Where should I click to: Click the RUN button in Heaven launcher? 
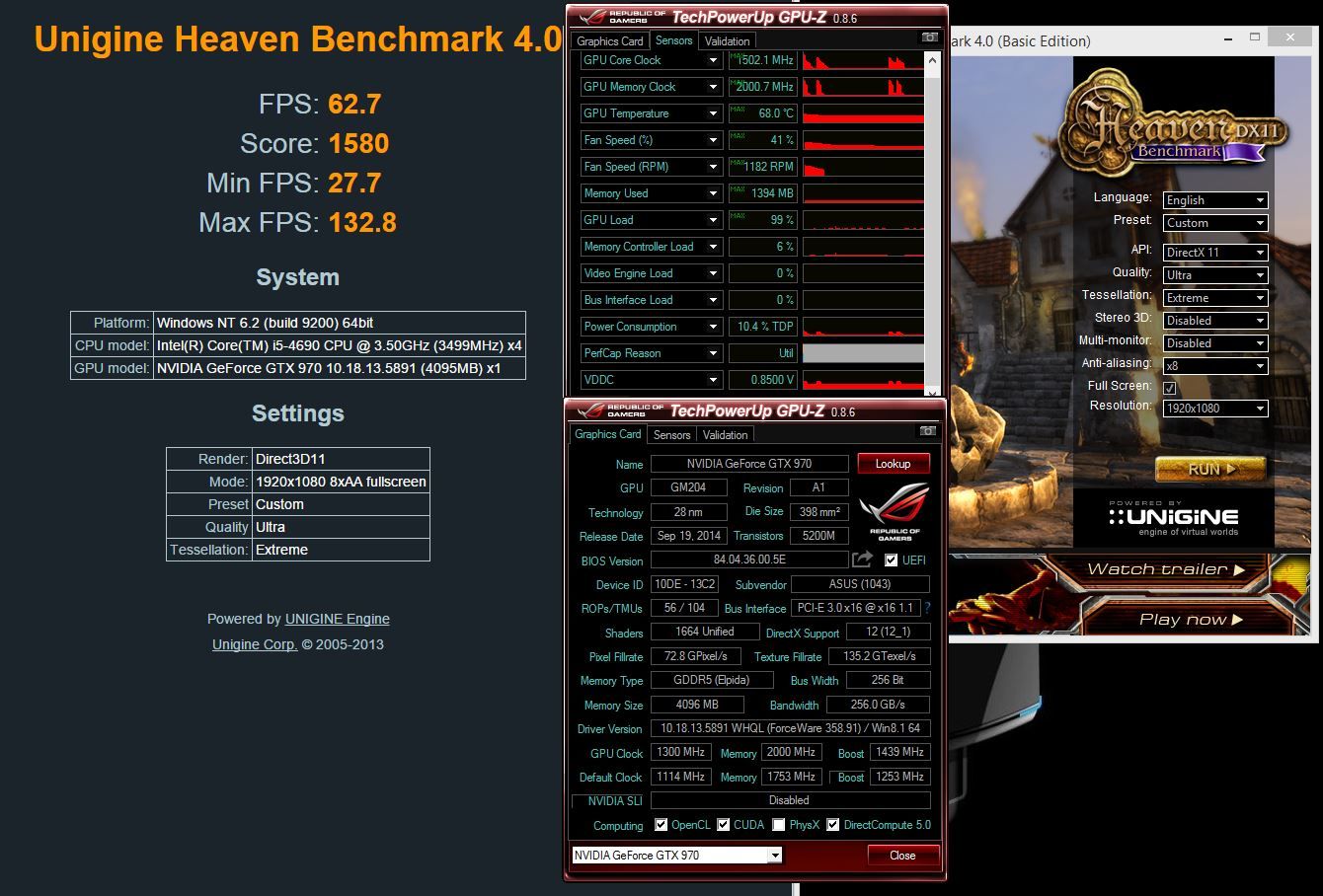pyautogui.click(x=1210, y=469)
